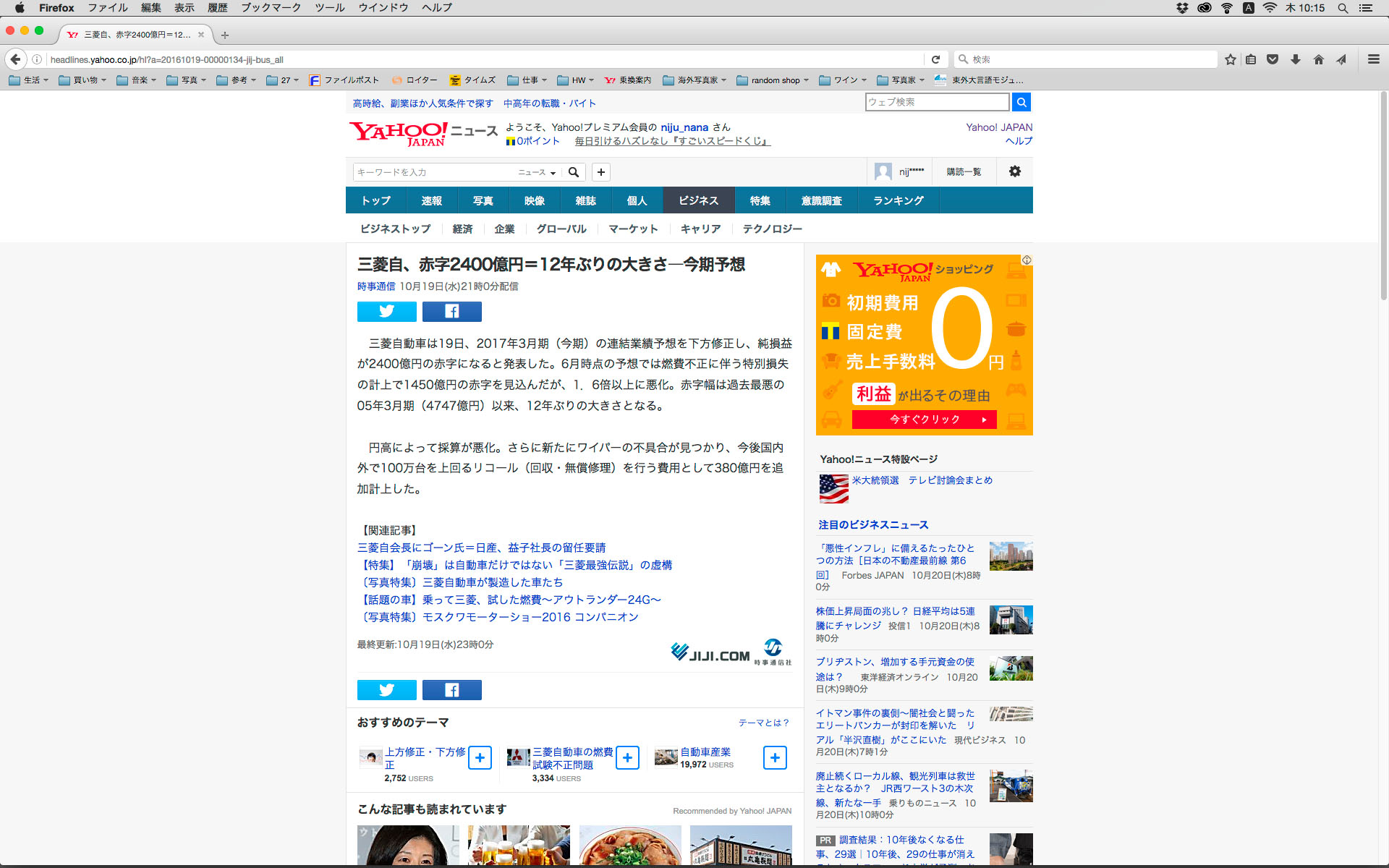Viewport: 1389px width, 868px height.
Task: Click 今すぐクリック button in shopping ad
Action: (x=924, y=420)
